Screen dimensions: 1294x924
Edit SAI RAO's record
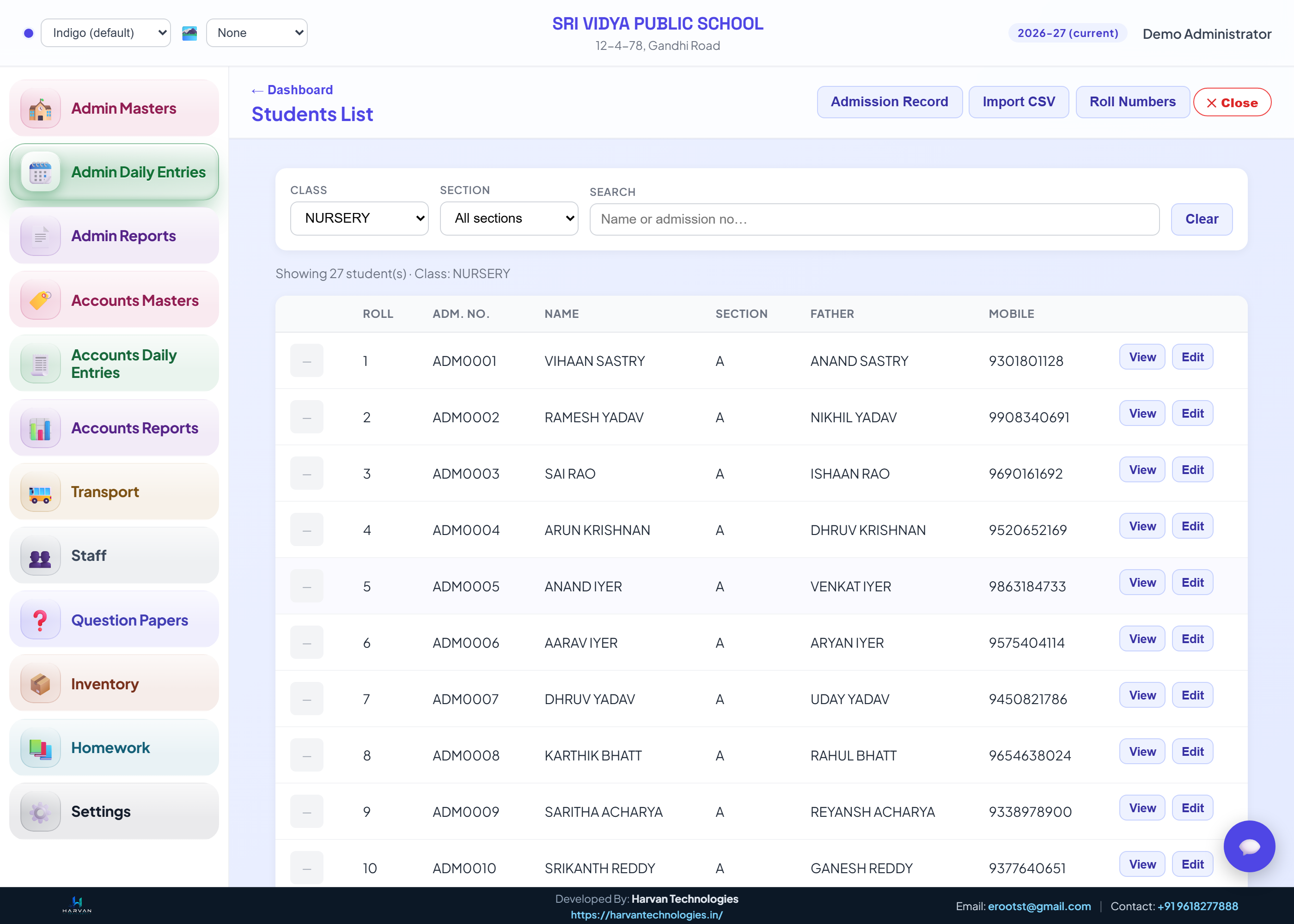pyautogui.click(x=1192, y=469)
